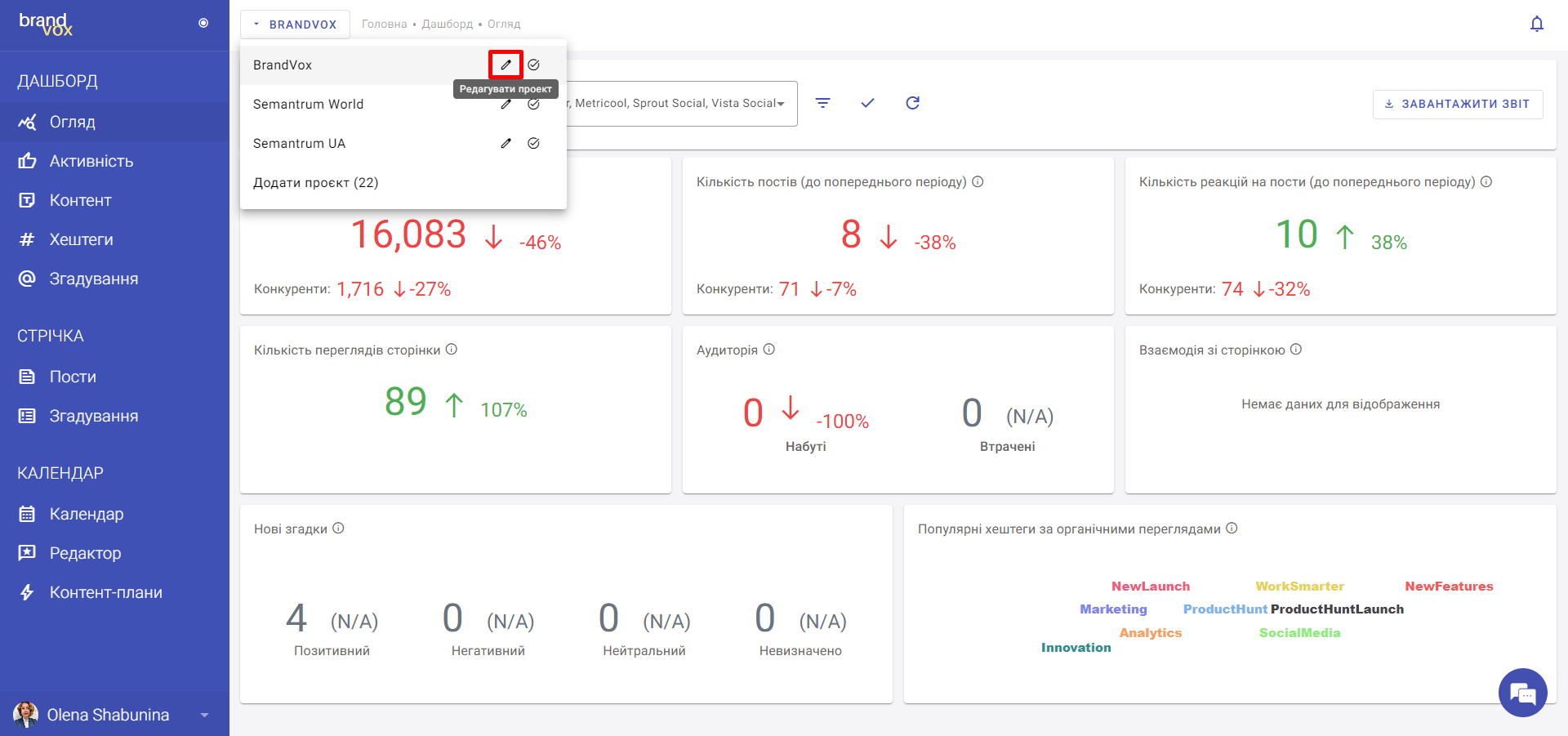1568x736 pixels.
Task: Click the Olena Shabunina profile avatar
Action: click(x=26, y=715)
